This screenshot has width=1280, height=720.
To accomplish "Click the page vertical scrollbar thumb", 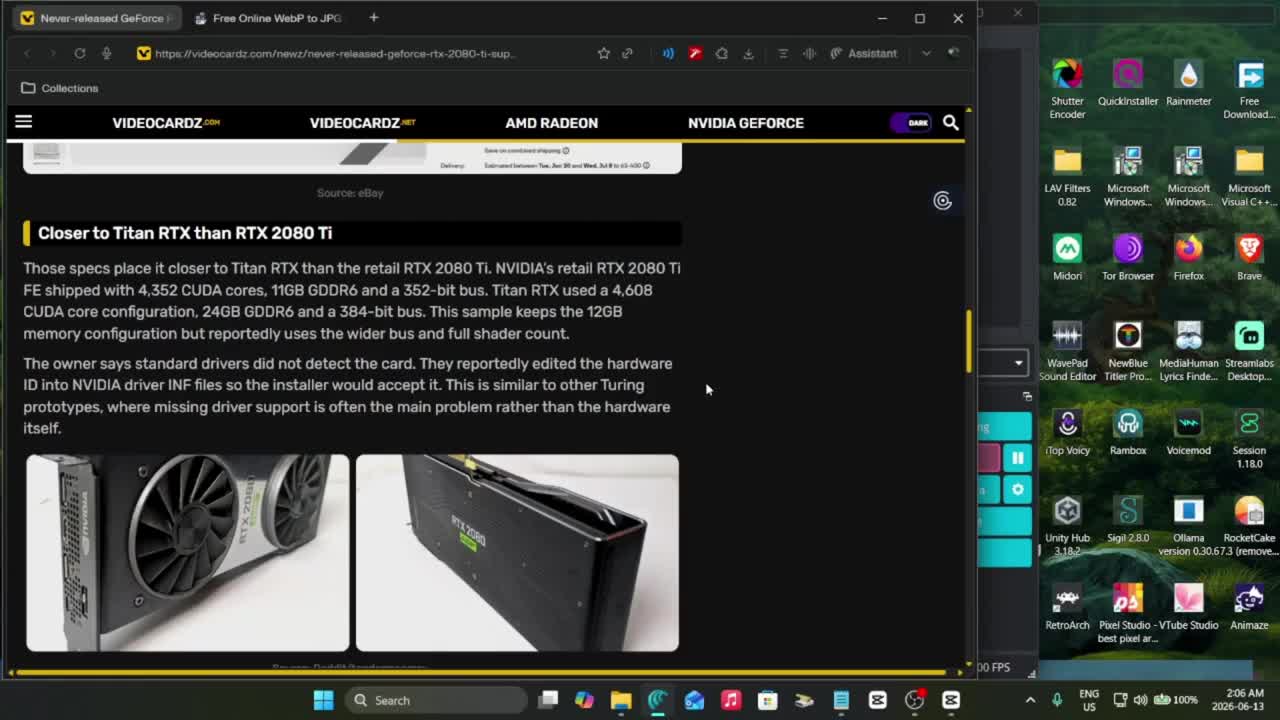I will [968, 341].
